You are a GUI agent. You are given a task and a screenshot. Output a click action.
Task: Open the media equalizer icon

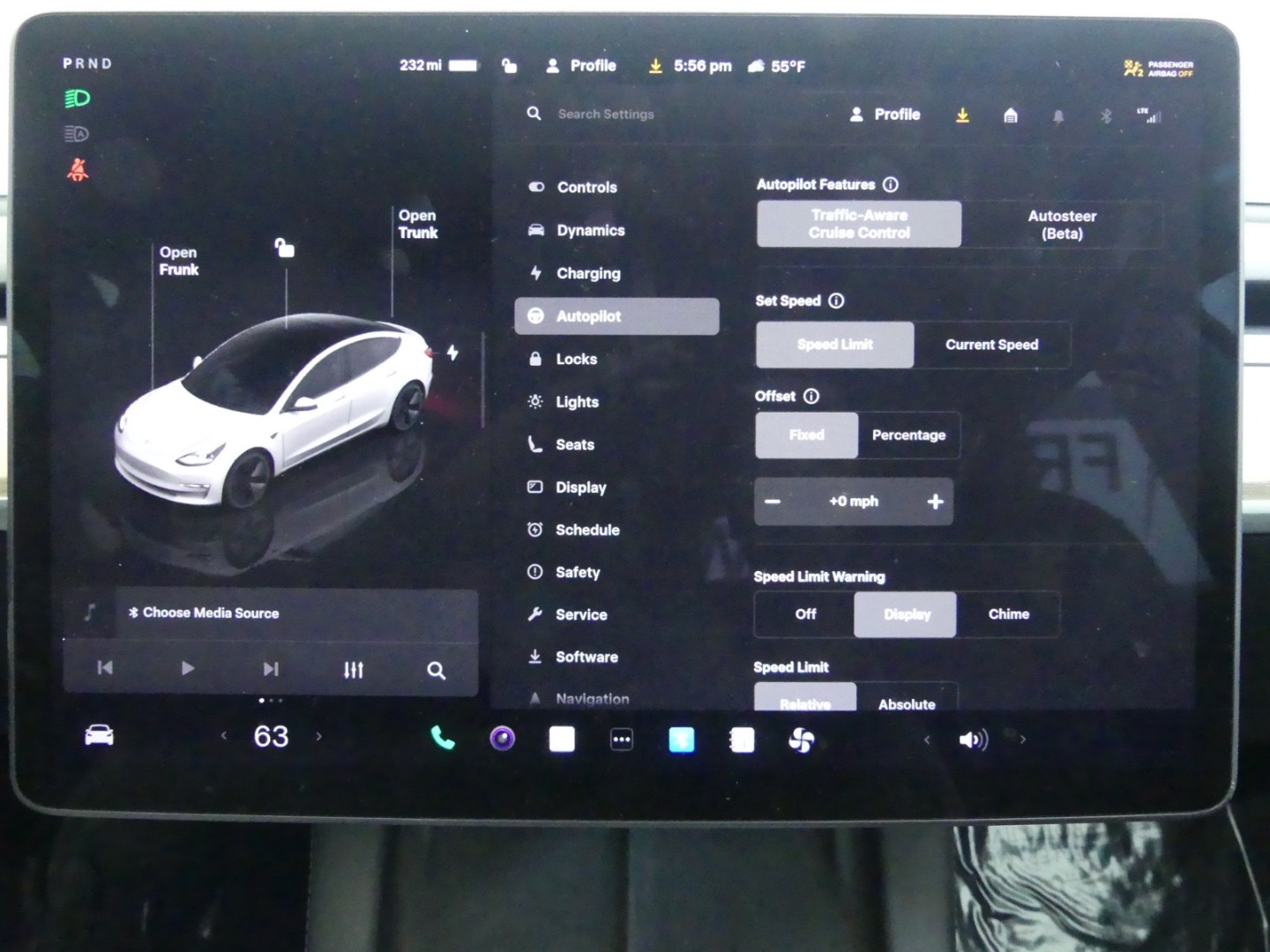point(354,670)
